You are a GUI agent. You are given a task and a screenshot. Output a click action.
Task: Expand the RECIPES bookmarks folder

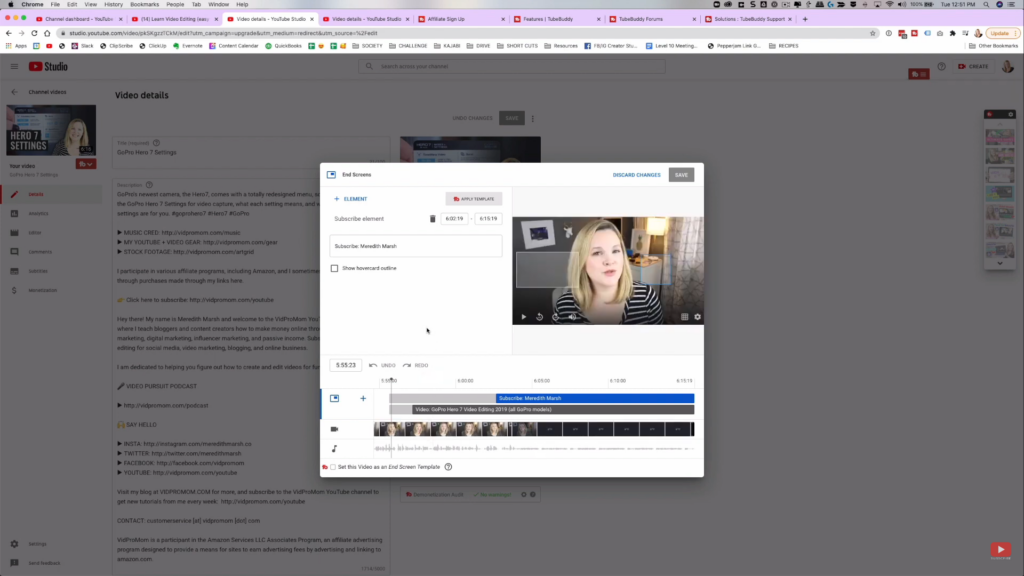point(784,46)
